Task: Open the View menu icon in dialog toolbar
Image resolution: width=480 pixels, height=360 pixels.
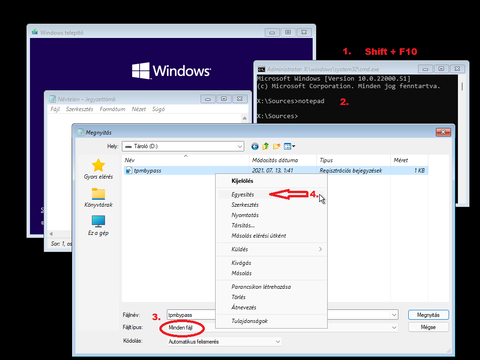Action: click(289, 146)
